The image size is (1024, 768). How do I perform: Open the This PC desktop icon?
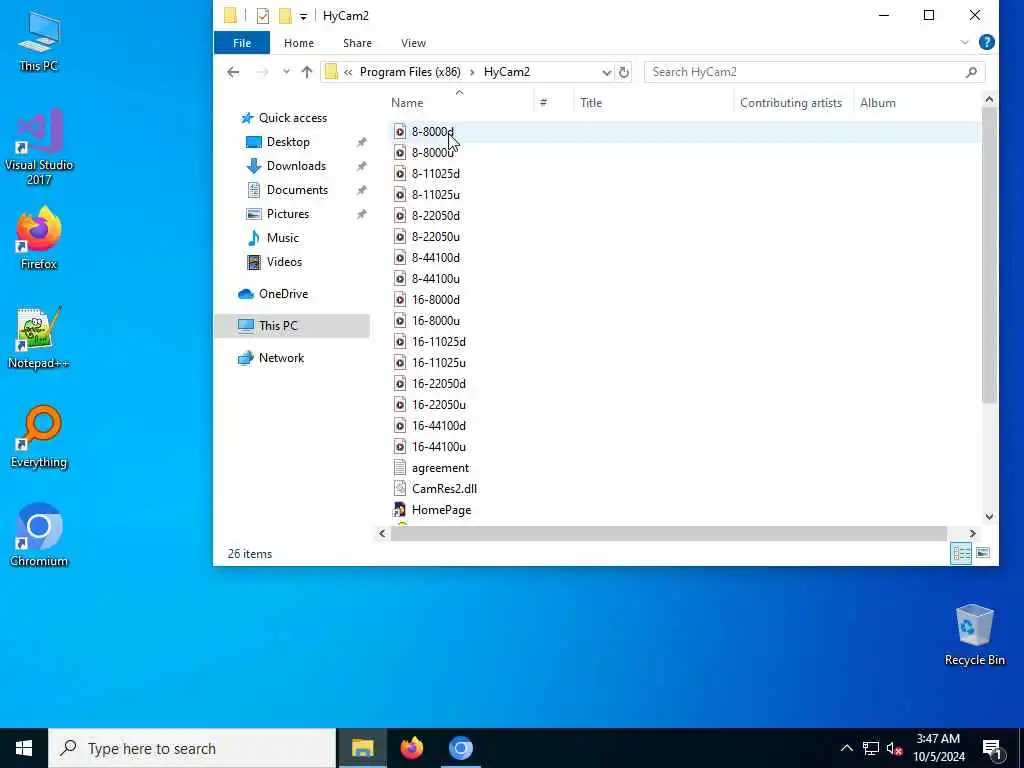[x=39, y=41]
